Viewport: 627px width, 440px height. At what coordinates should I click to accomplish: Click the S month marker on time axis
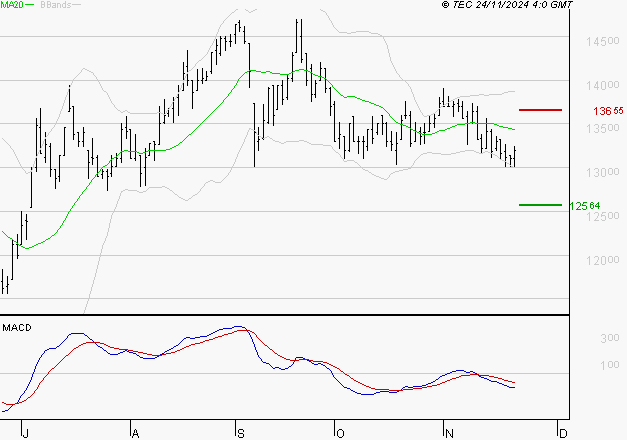[241, 433]
